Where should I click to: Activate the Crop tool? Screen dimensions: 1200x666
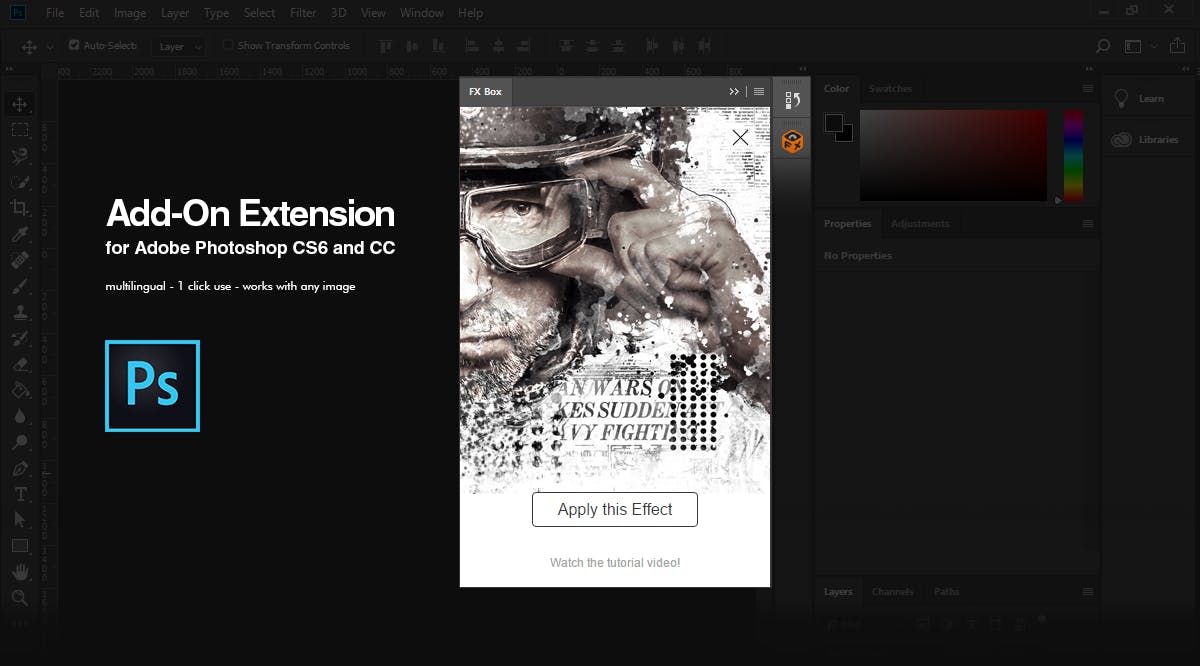(x=21, y=207)
